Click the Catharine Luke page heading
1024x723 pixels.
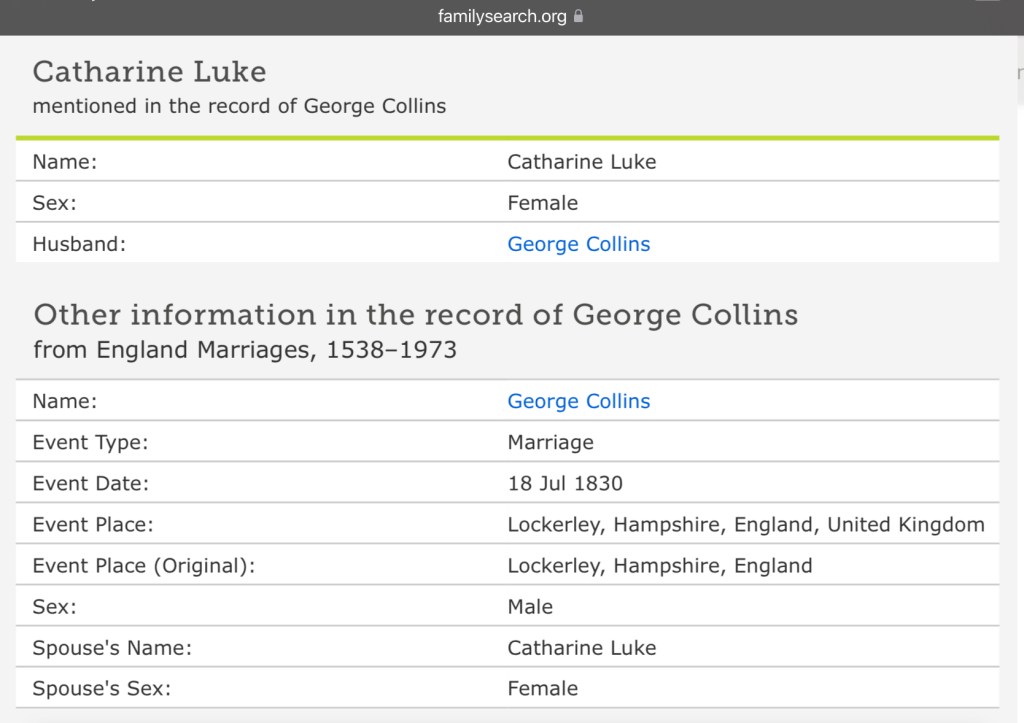pos(149,72)
